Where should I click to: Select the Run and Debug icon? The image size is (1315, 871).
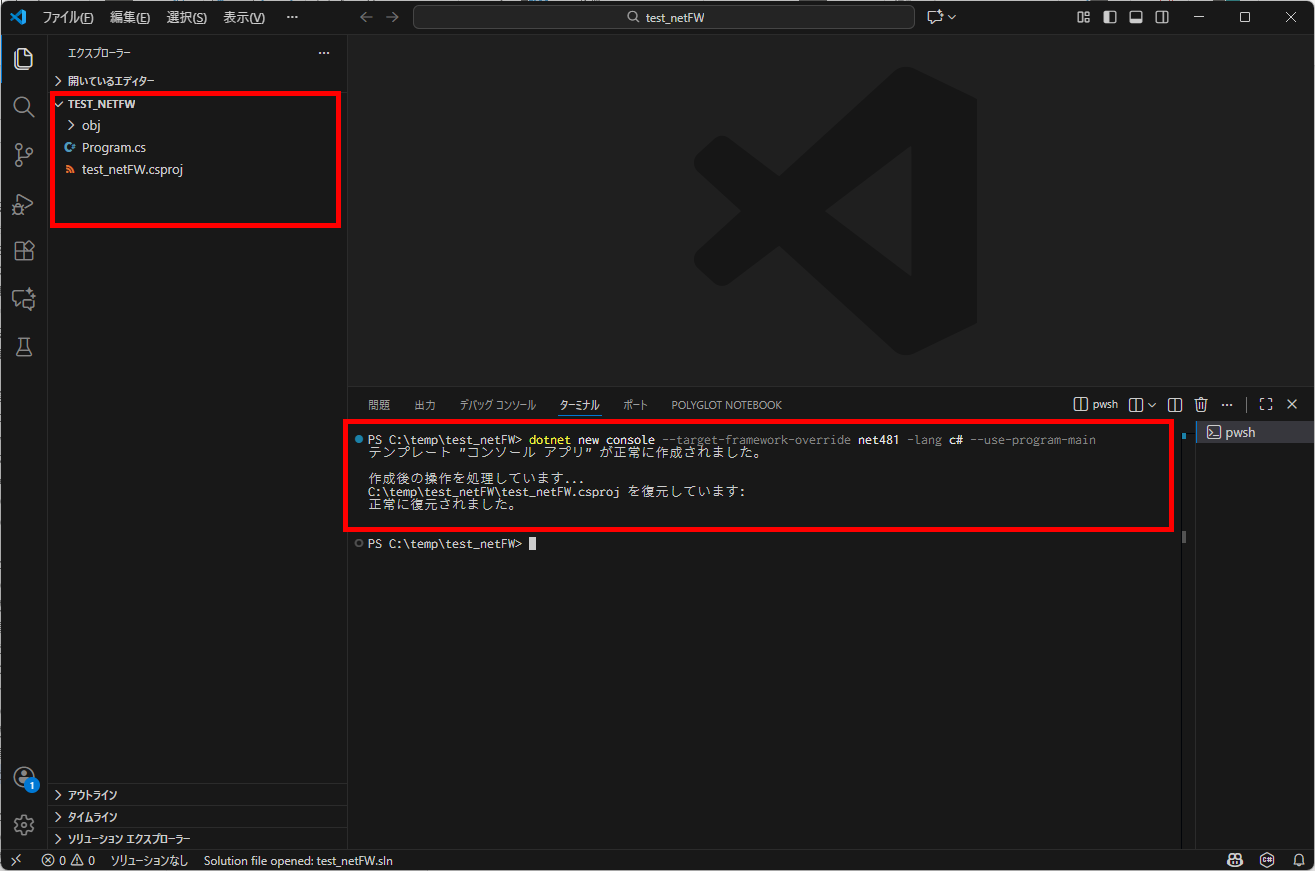point(23,203)
